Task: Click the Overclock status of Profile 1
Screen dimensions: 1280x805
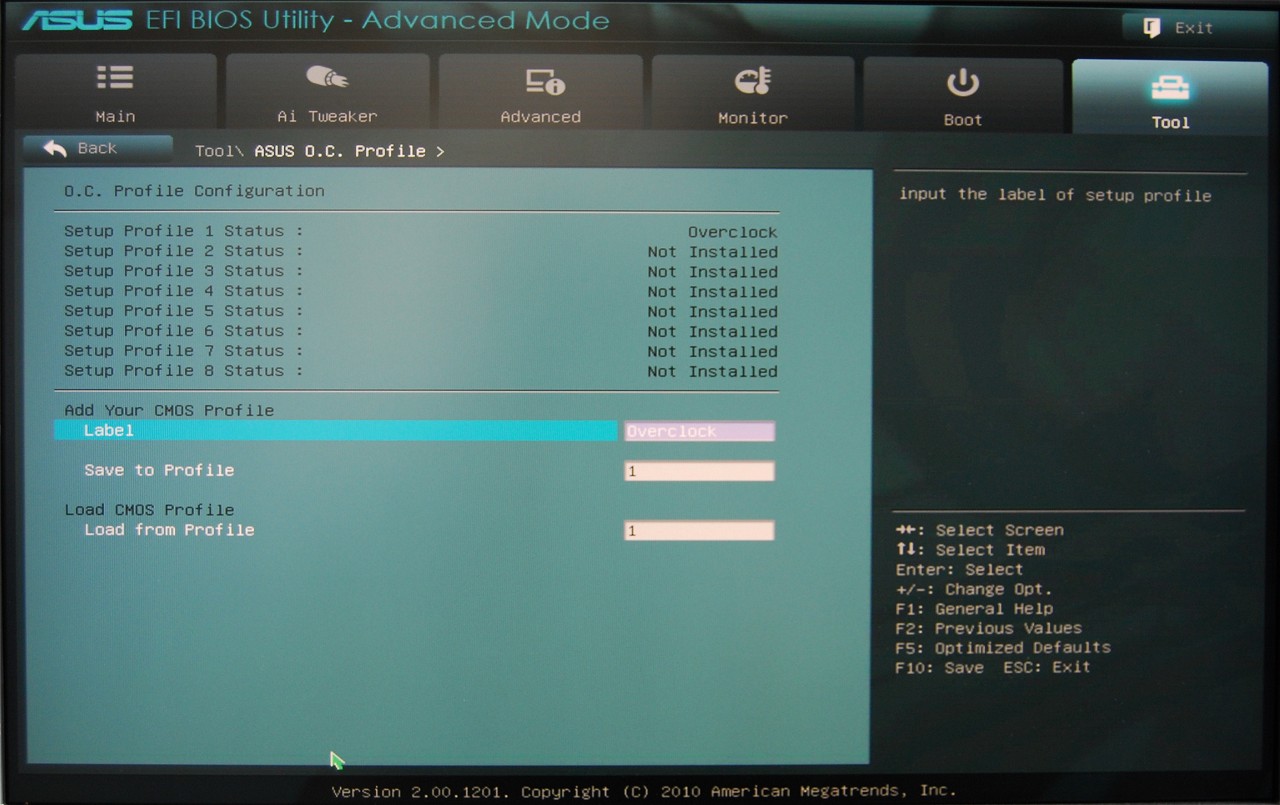Action: pyautogui.click(x=732, y=232)
